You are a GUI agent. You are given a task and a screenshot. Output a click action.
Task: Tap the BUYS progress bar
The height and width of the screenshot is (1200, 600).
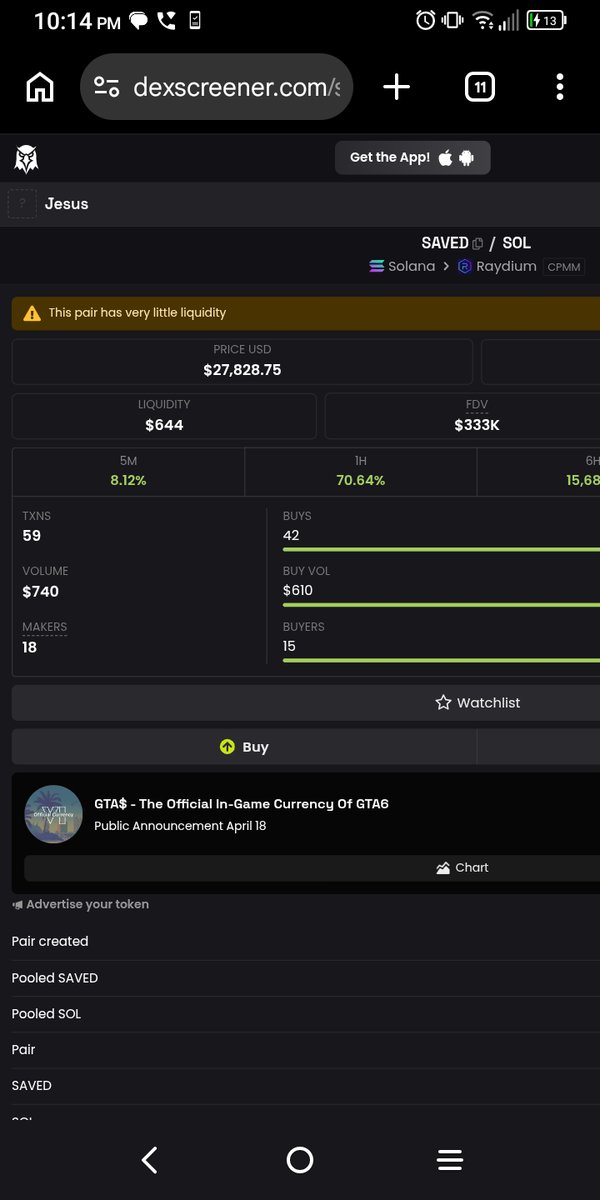pyautogui.click(x=441, y=549)
